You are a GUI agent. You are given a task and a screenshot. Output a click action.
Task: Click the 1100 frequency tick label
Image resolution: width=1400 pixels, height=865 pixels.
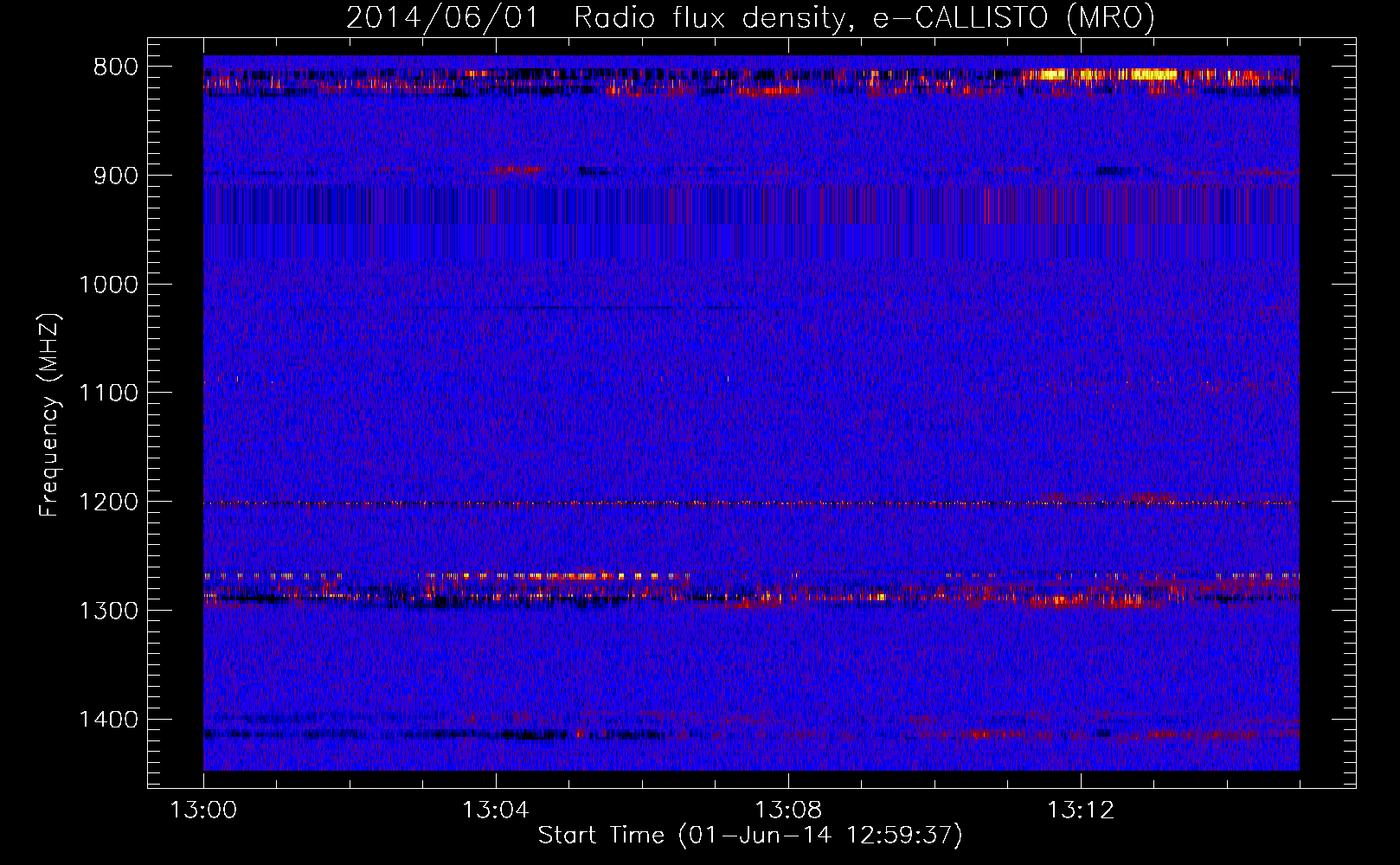point(108,393)
